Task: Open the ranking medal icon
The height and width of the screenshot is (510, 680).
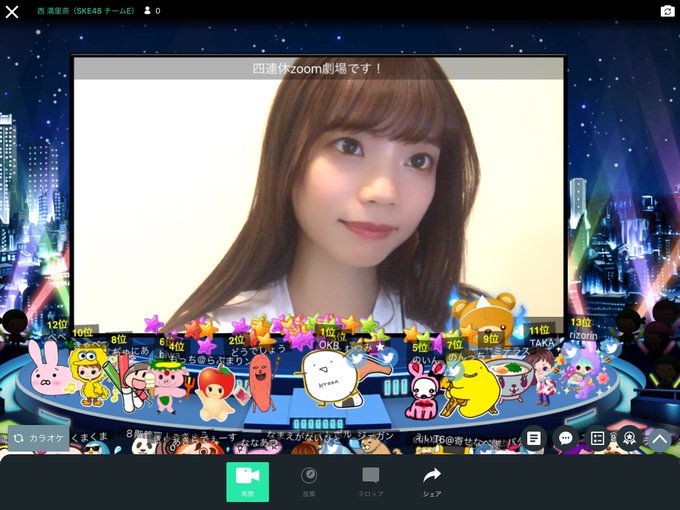Action: [629, 438]
